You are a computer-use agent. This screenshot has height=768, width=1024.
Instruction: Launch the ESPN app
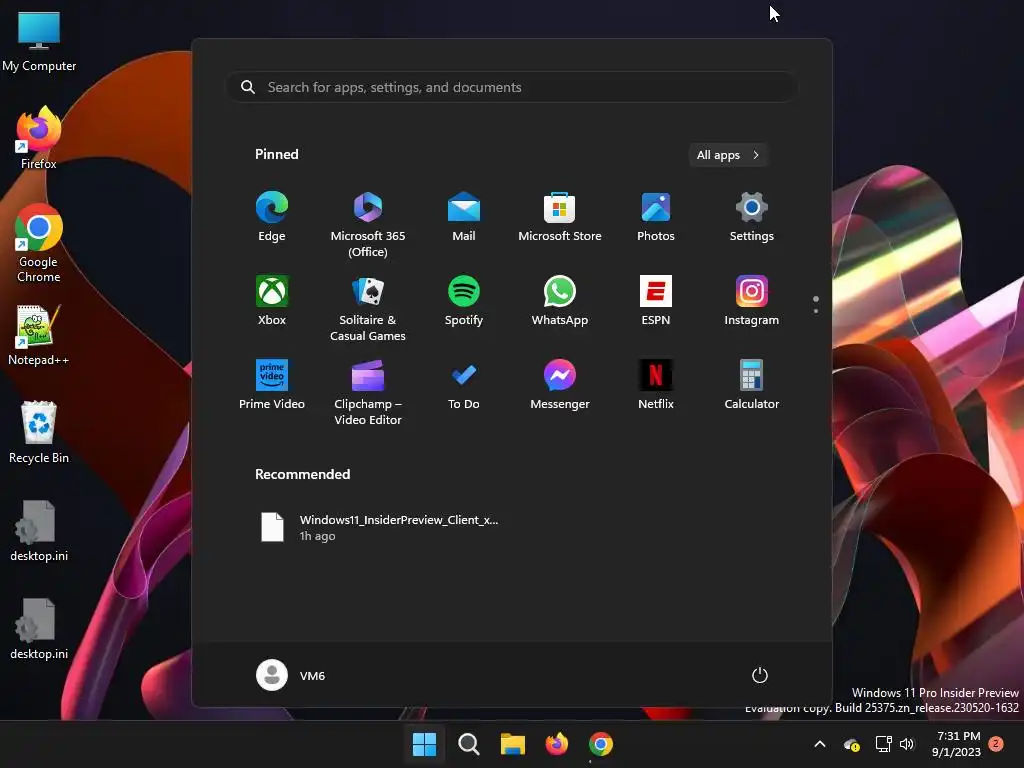point(656,300)
